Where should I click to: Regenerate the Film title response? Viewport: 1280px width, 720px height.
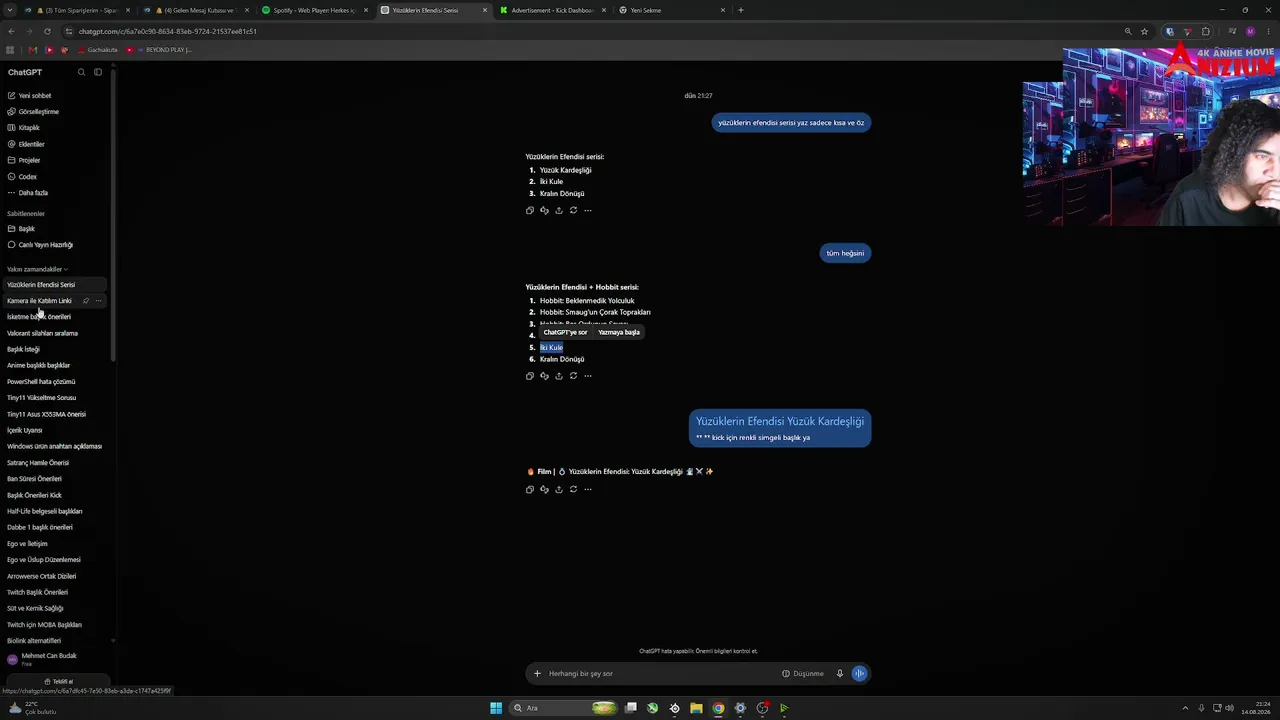pyautogui.click(x=573, y=489)
